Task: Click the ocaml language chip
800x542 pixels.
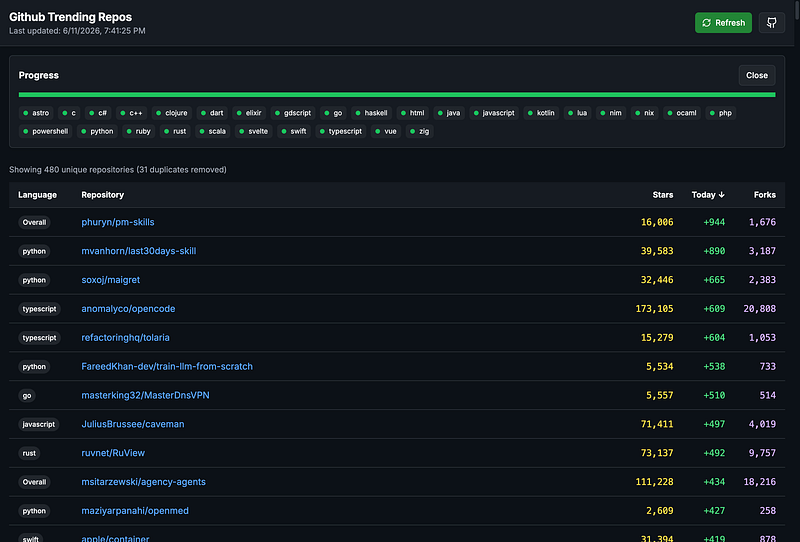Action: coord(682,113)
